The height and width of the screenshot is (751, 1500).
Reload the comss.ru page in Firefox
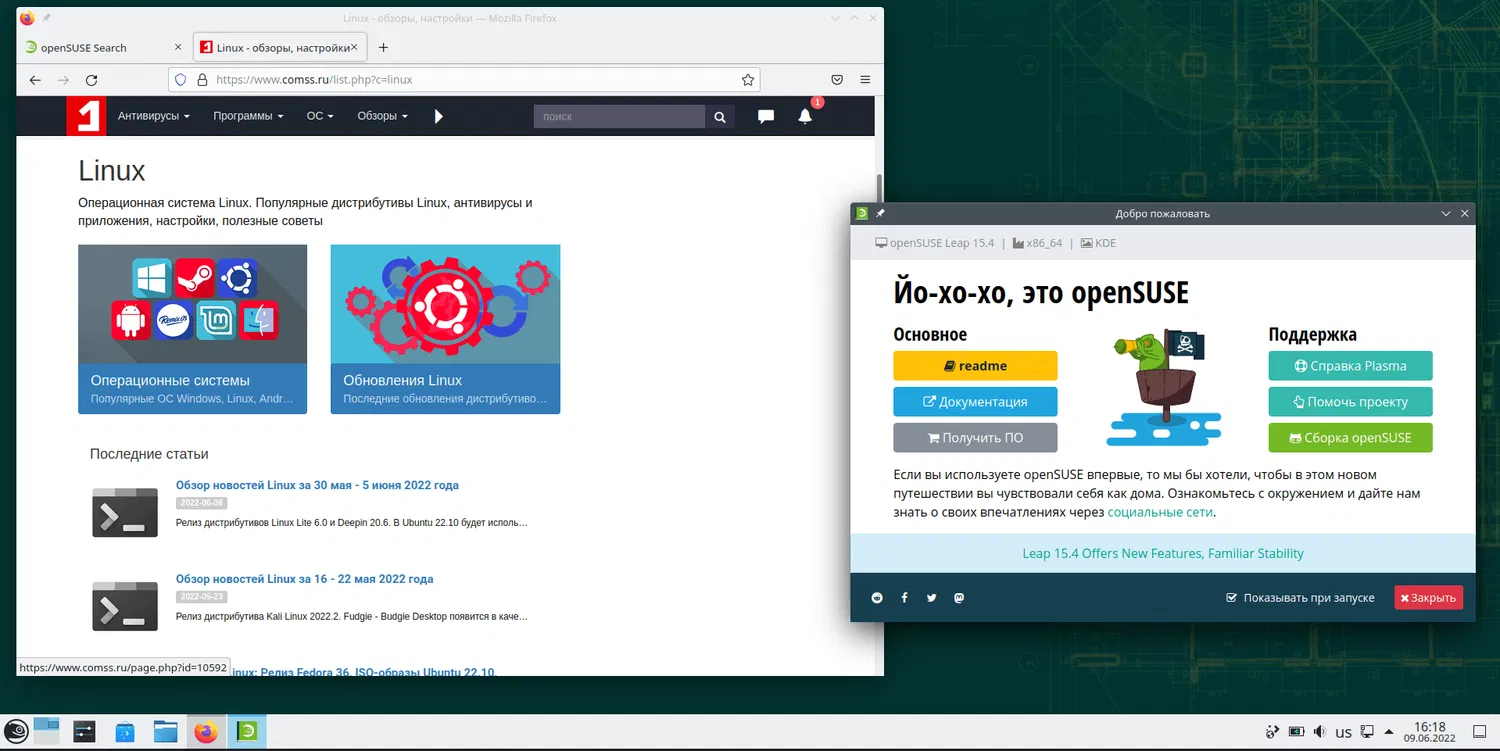pos(91,80)
